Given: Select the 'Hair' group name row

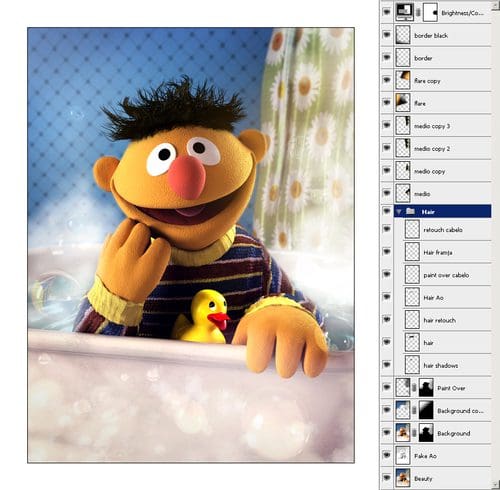Looking at the screenshot, I should pos(442,211).
